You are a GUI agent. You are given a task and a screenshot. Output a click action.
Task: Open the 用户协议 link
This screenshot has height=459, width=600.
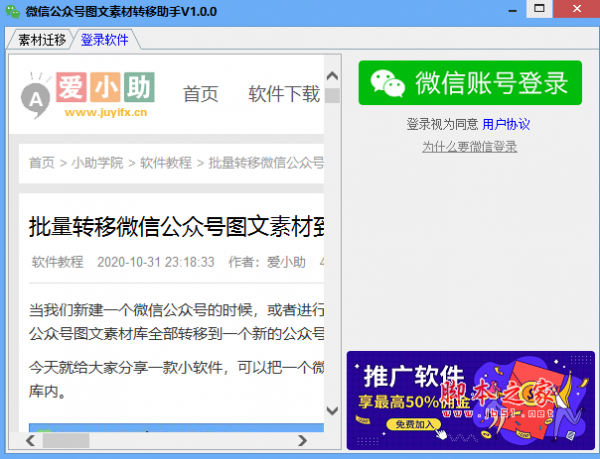click(506, 124)
